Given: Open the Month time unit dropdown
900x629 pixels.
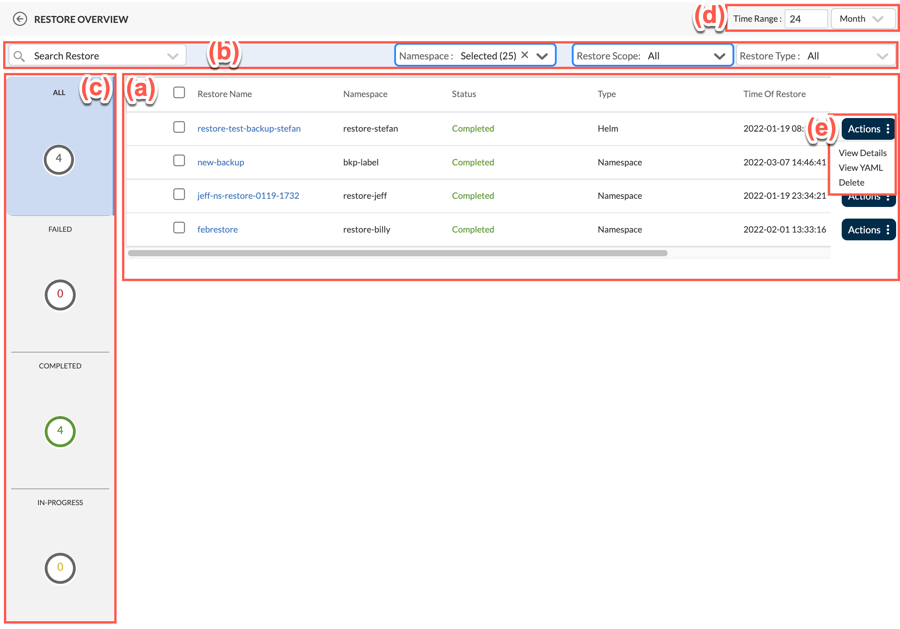Looking at the screenshot, I should (x=862, y=19).
